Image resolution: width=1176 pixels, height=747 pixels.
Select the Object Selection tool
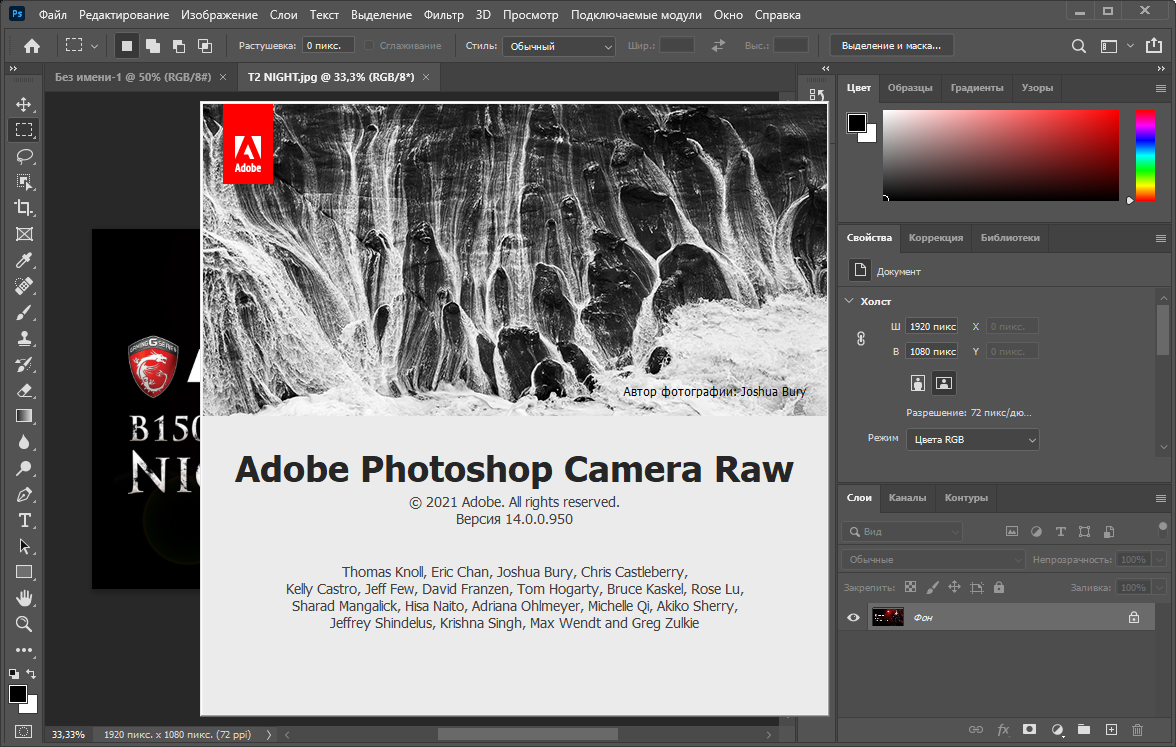click(24, 182)
